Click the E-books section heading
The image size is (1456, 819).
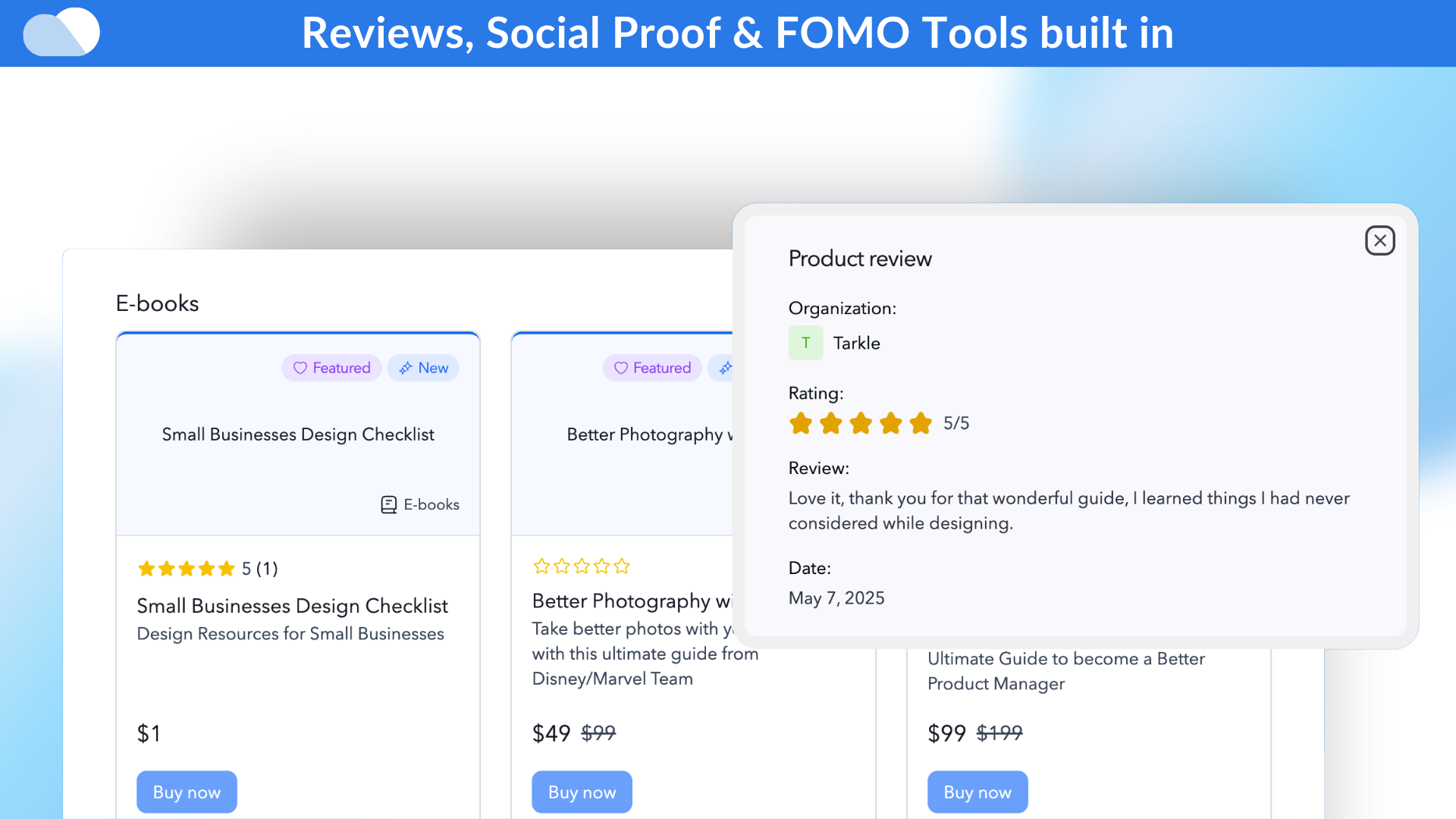tap(157, 303)
